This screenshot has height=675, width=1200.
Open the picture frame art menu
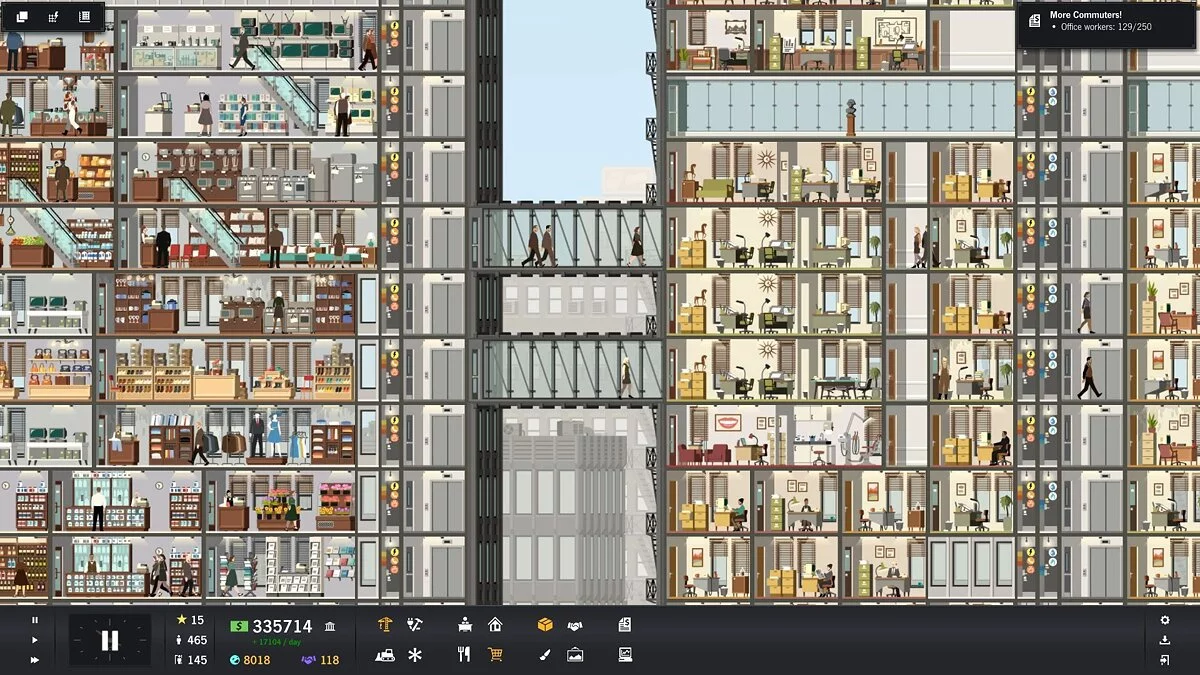point(575,655)
